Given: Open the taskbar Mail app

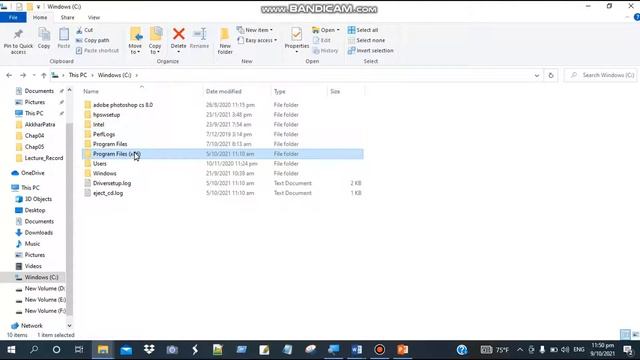Looking at the screenshot, I should [126, 350].
